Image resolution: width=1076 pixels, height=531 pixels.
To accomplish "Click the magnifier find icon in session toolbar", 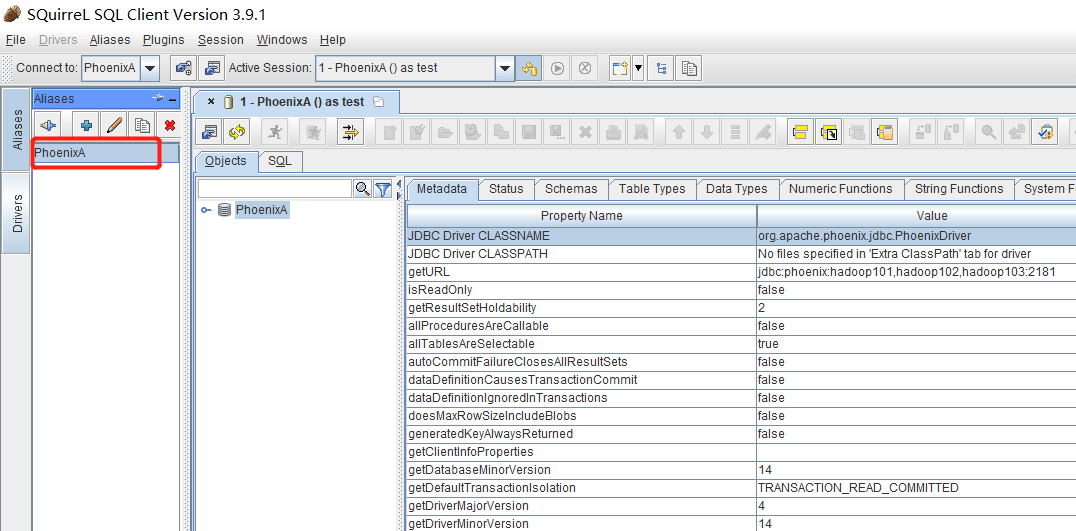I will click(x=990, y=132).
